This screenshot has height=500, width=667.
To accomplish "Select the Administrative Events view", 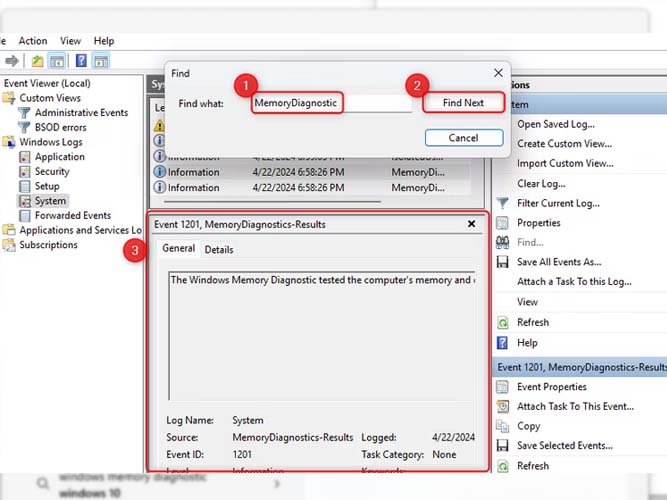I will (81, 113).
